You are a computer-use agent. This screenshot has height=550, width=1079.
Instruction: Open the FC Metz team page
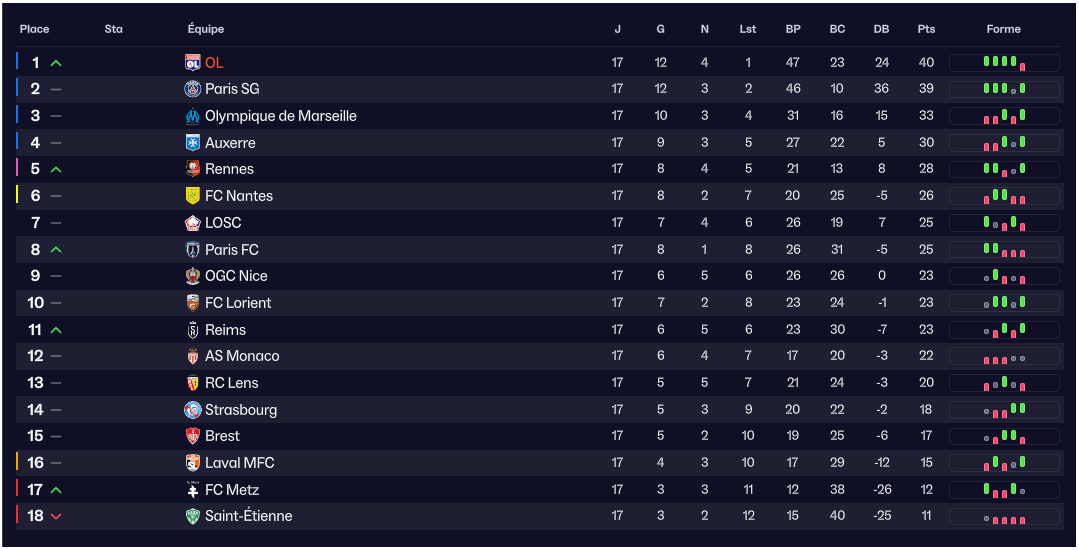[x=232, y=490]
